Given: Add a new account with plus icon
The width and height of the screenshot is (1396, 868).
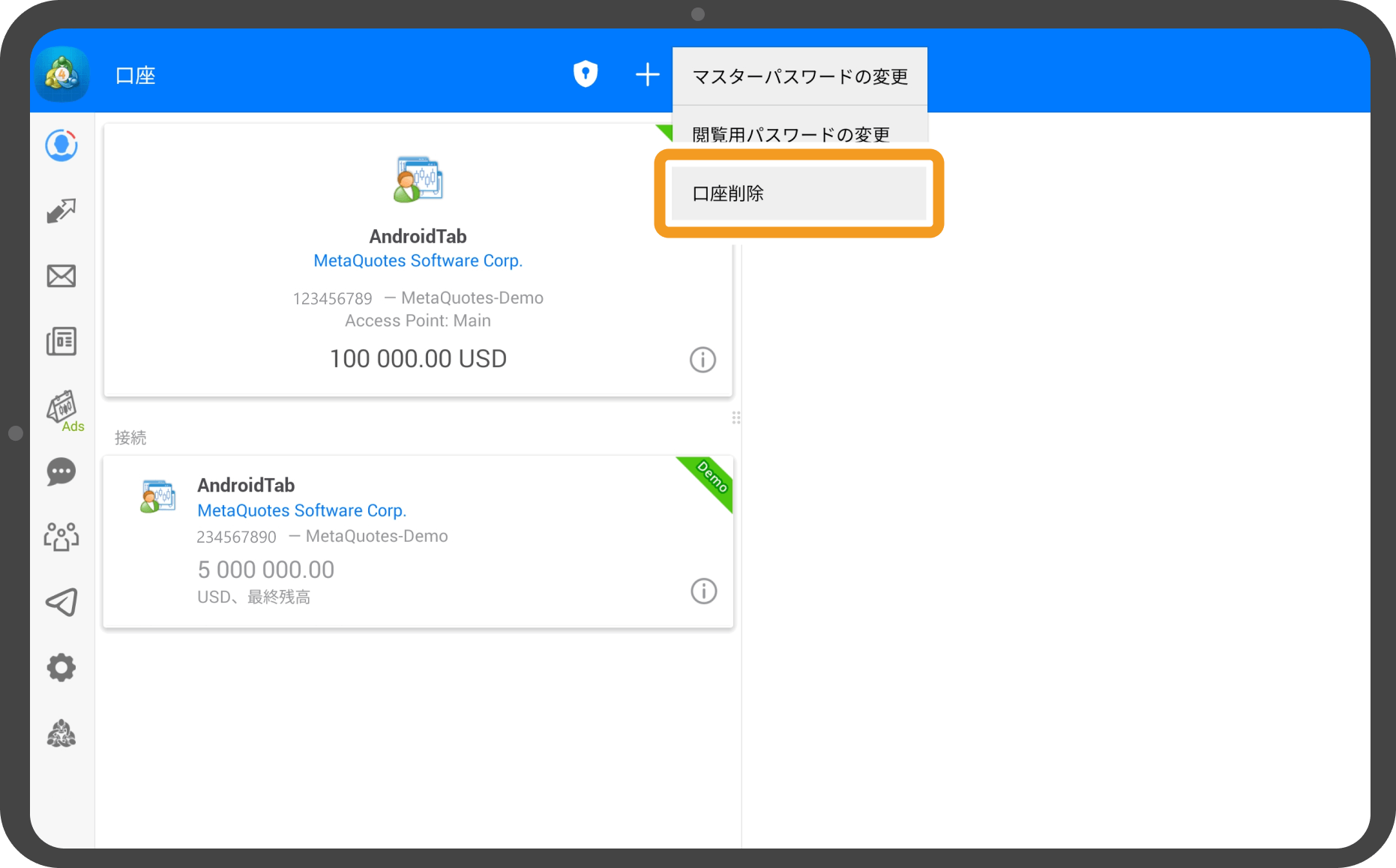Looking at the screenshot, I should click(x=647, y=74).
